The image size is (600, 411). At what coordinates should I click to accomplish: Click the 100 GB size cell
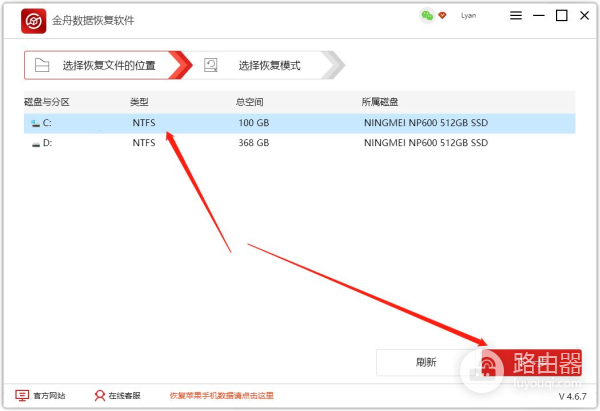(254, 123)
